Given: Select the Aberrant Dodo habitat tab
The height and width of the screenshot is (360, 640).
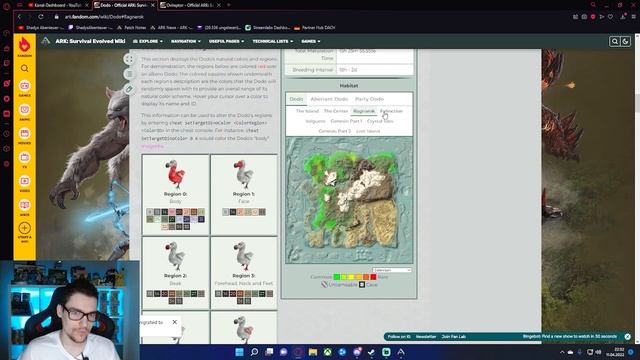Looking at the screenshot, I should pyautogui.click(x=329, y=99).
